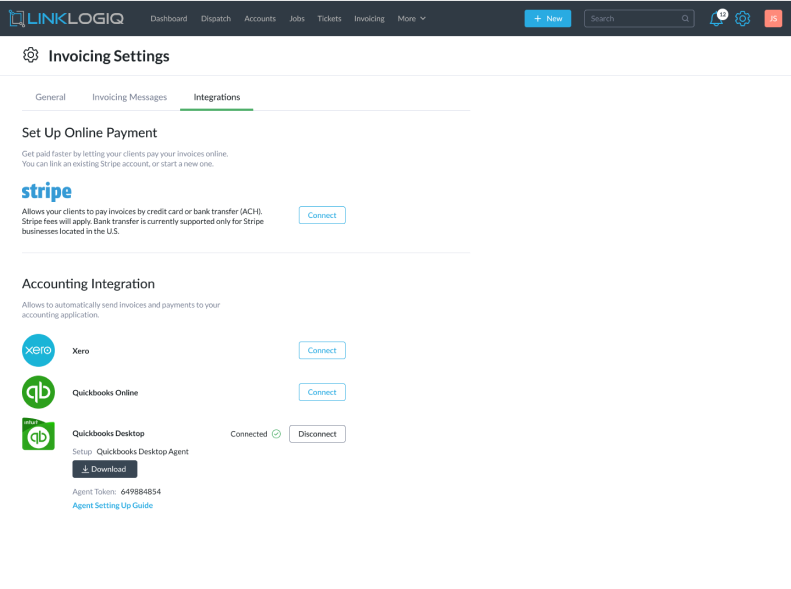Go to Invoicing in navbar
Viewport: 791px width, 589px height.
[x=369, y=19]
